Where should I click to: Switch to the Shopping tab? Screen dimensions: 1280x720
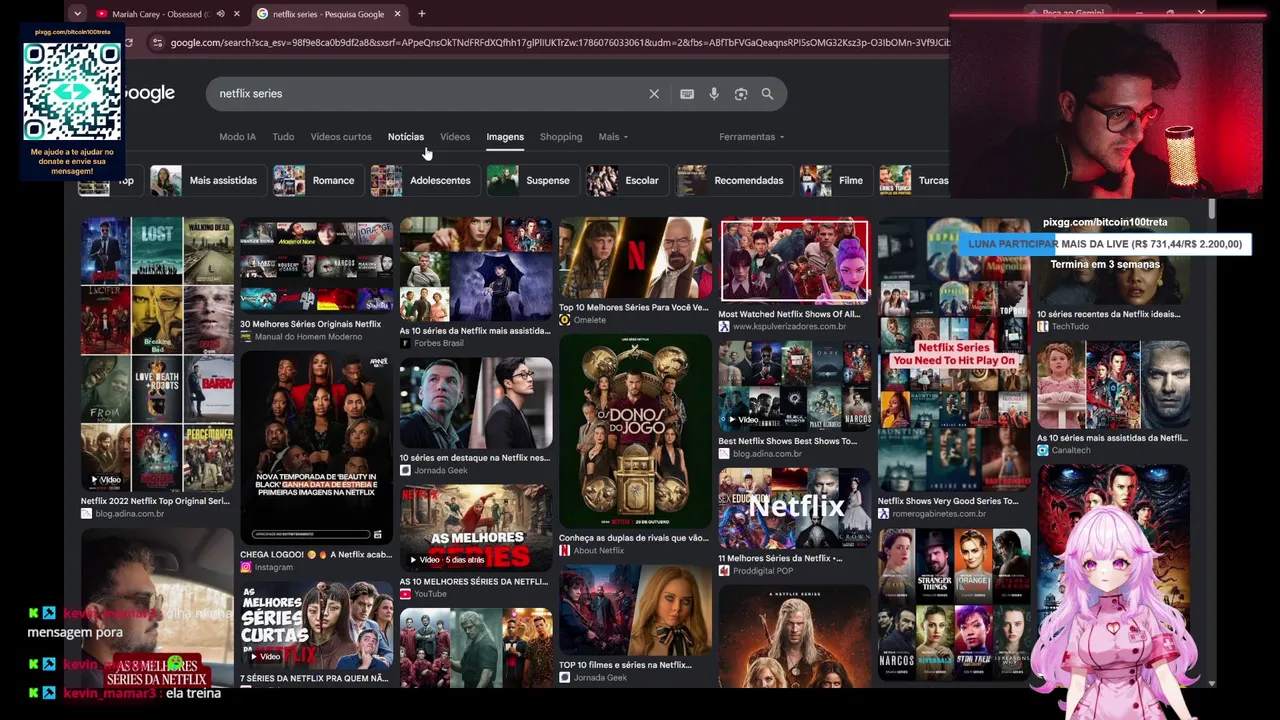561,137
